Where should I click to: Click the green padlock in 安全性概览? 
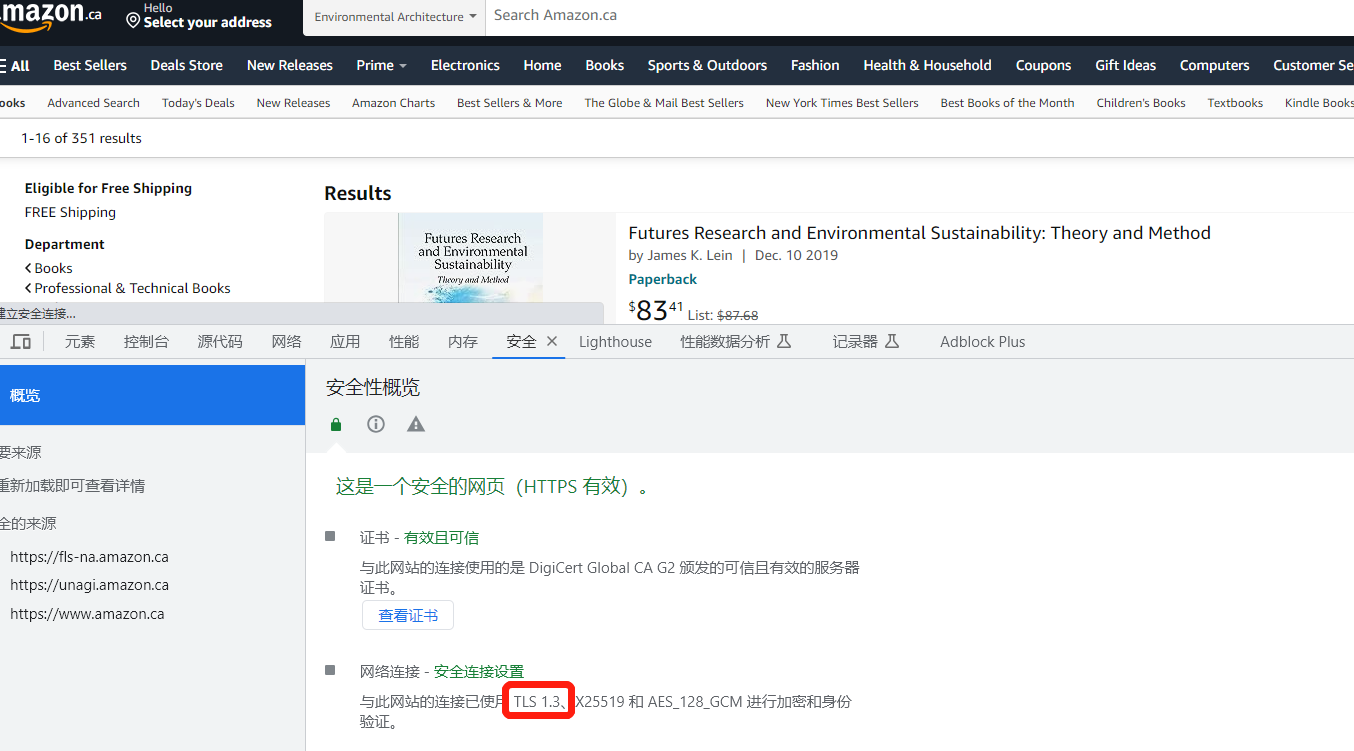coord(335,424)
